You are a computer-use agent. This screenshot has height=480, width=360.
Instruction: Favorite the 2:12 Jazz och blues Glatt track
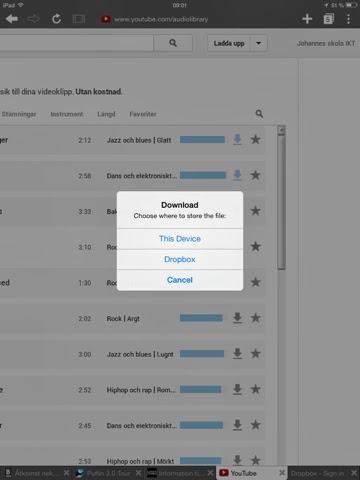point(256,140)
